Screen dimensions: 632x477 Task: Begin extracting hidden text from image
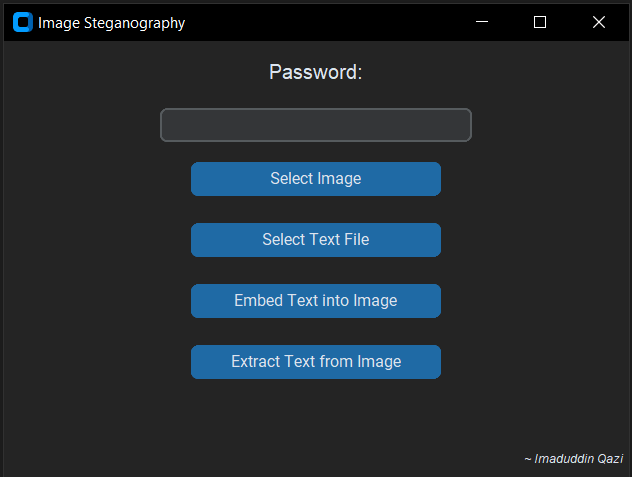[315, 362]
